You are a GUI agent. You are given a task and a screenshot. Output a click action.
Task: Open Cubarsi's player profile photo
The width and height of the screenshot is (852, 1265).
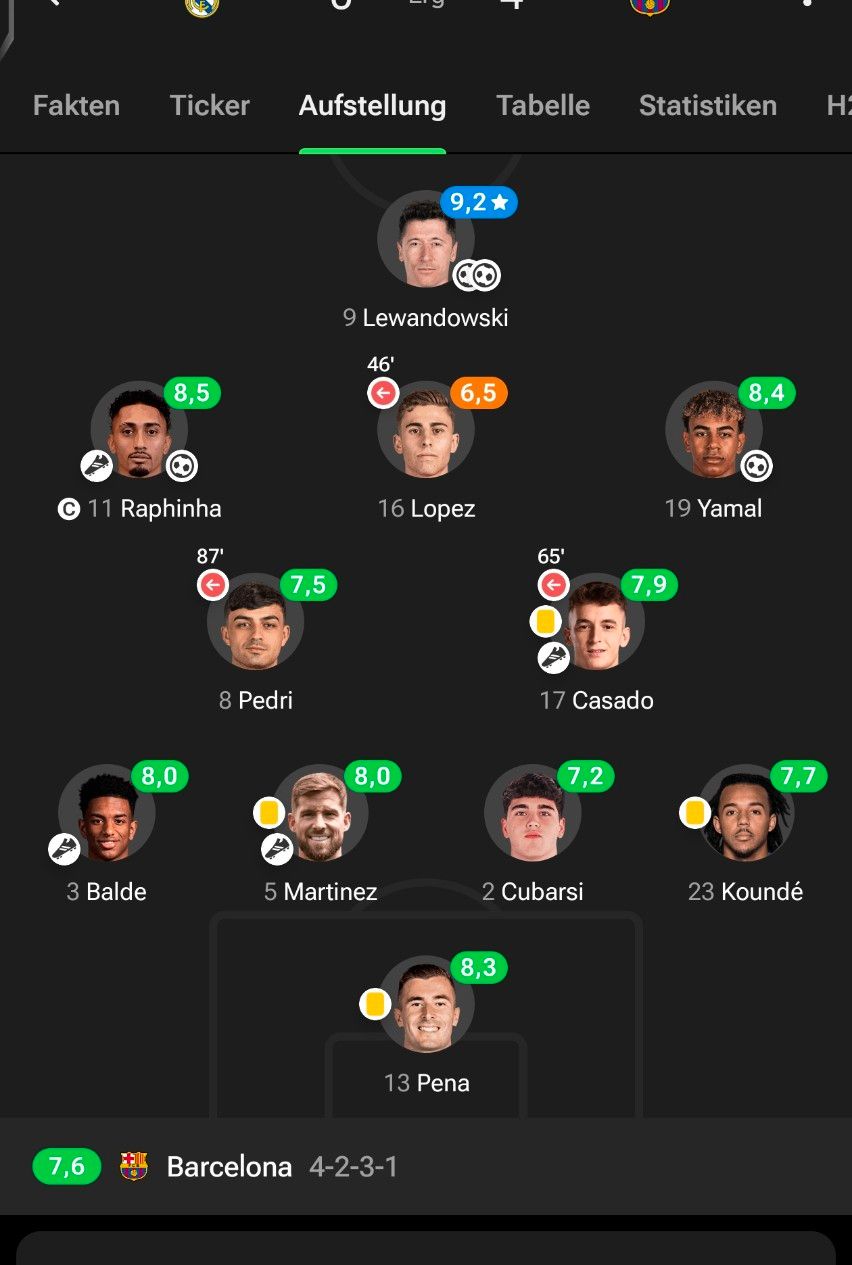pos(532,814)
